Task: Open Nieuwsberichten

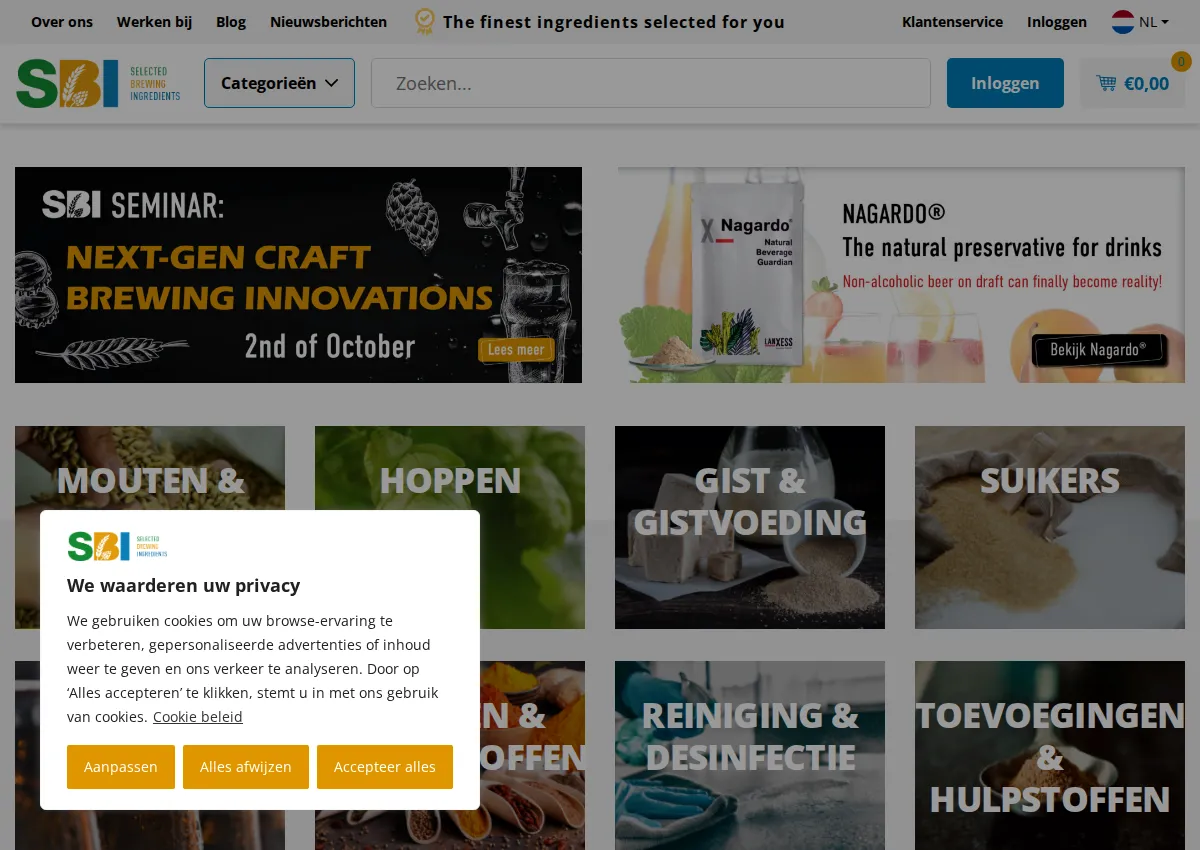Action: click(x=328, y=22)
